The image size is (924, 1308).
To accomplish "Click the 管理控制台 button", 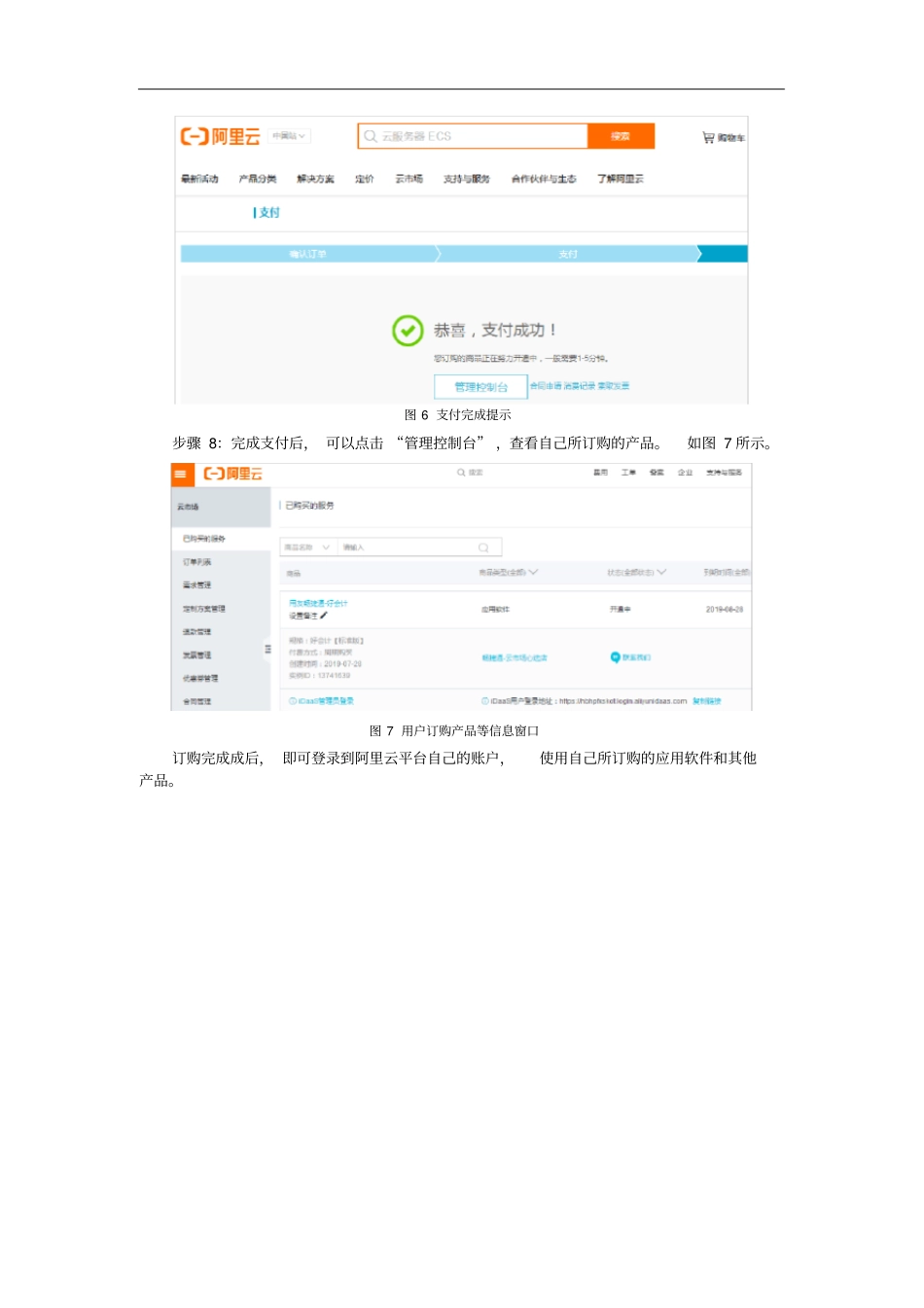I will pyautogui.click(x=480, y=387).
